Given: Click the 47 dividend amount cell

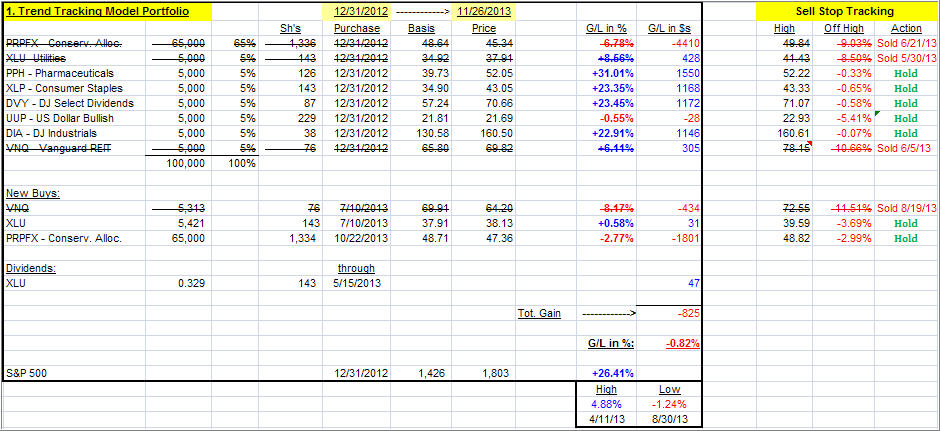Looking at the screenshot, I should coord(669,283).
